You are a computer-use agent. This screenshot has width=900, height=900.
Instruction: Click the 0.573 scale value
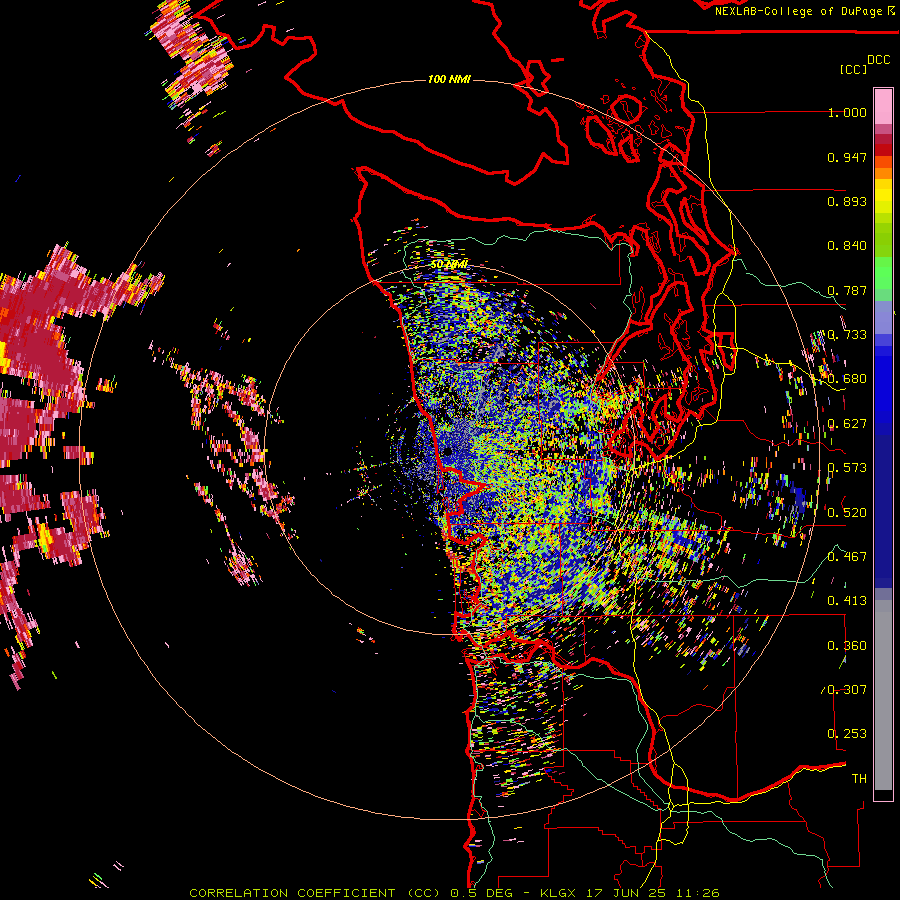[x=847, y=468]
